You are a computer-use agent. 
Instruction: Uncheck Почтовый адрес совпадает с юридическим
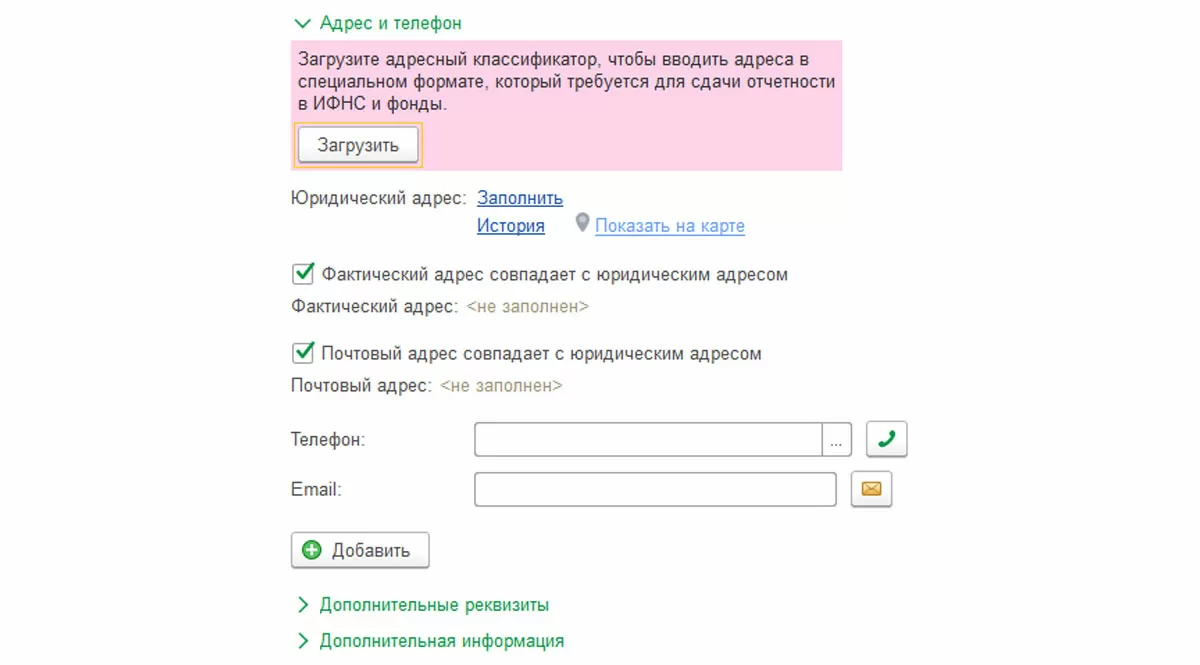click(x=303, y=353)
